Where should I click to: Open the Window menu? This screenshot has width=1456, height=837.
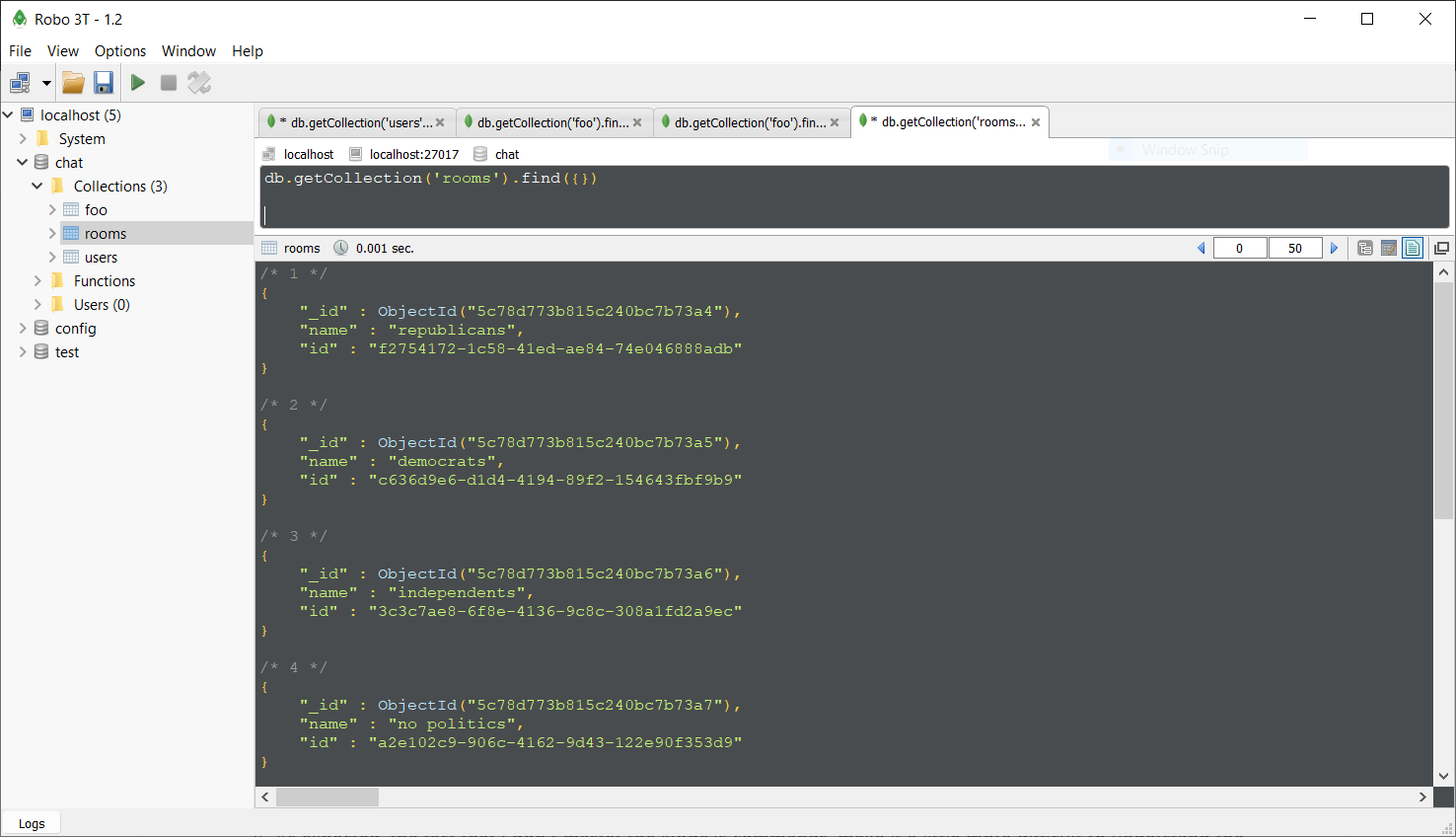(188, 51)
